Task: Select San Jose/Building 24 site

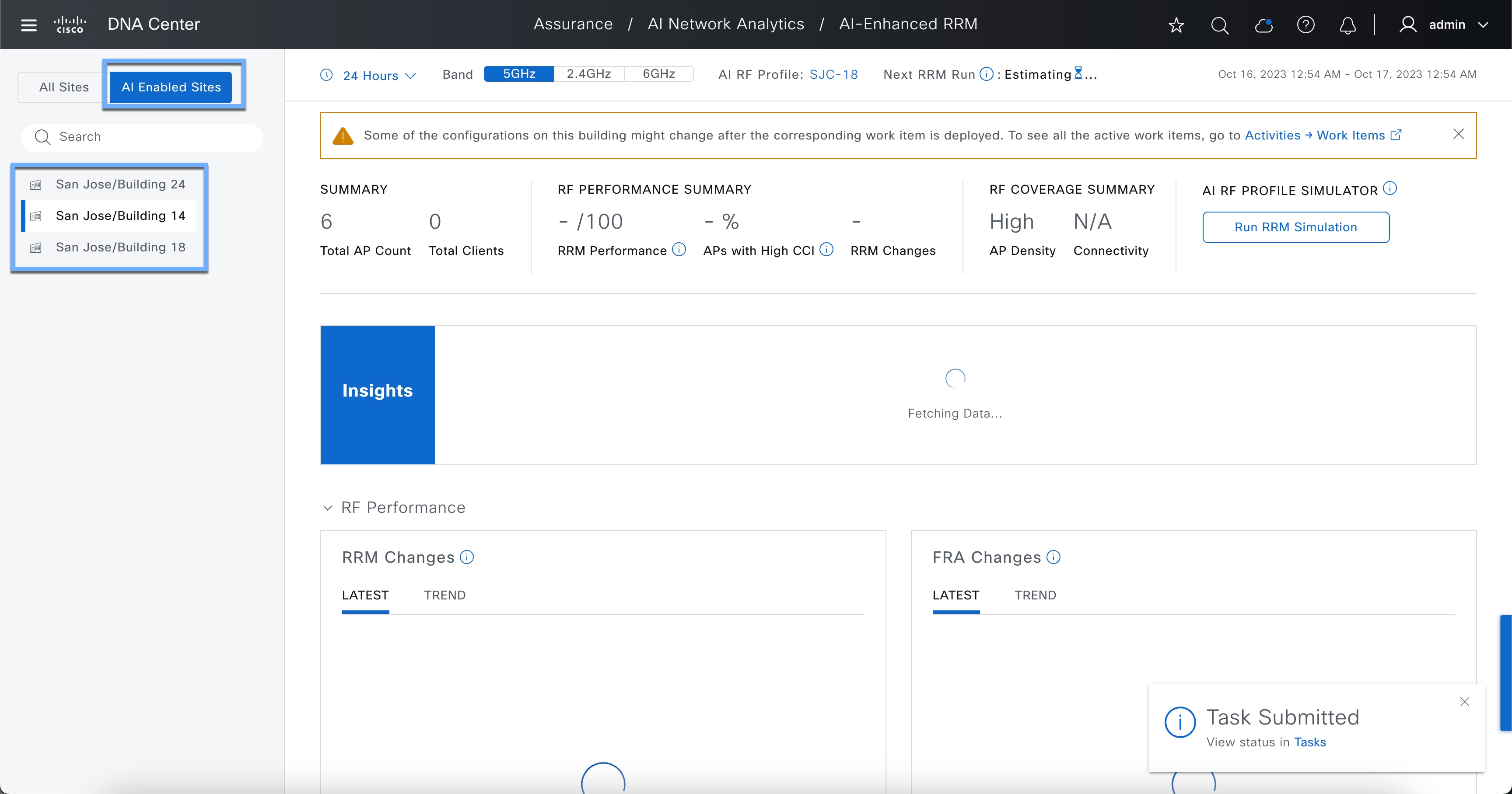Action: pos(120,184)
